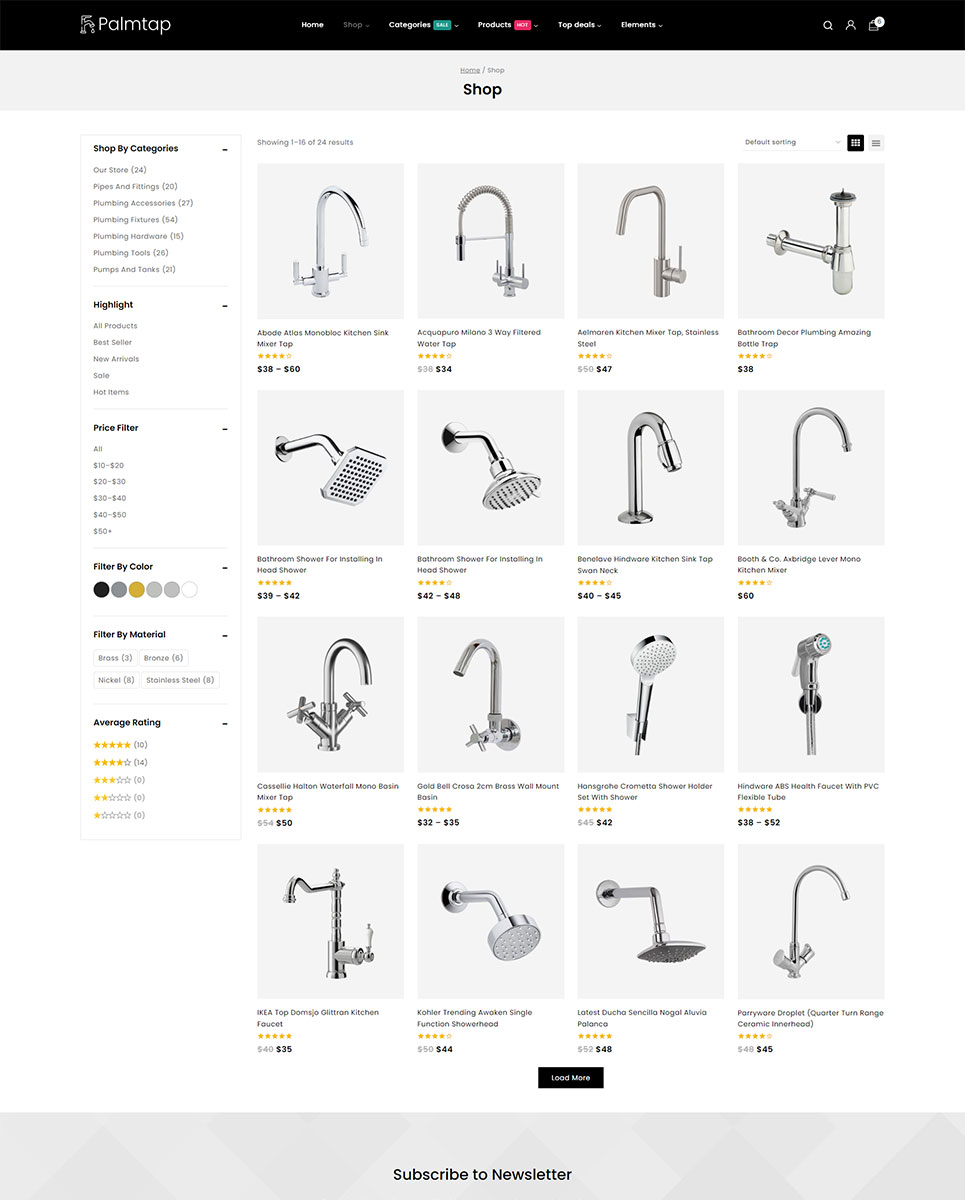
Task: Switch to list view layout
Action: (876, 142)
